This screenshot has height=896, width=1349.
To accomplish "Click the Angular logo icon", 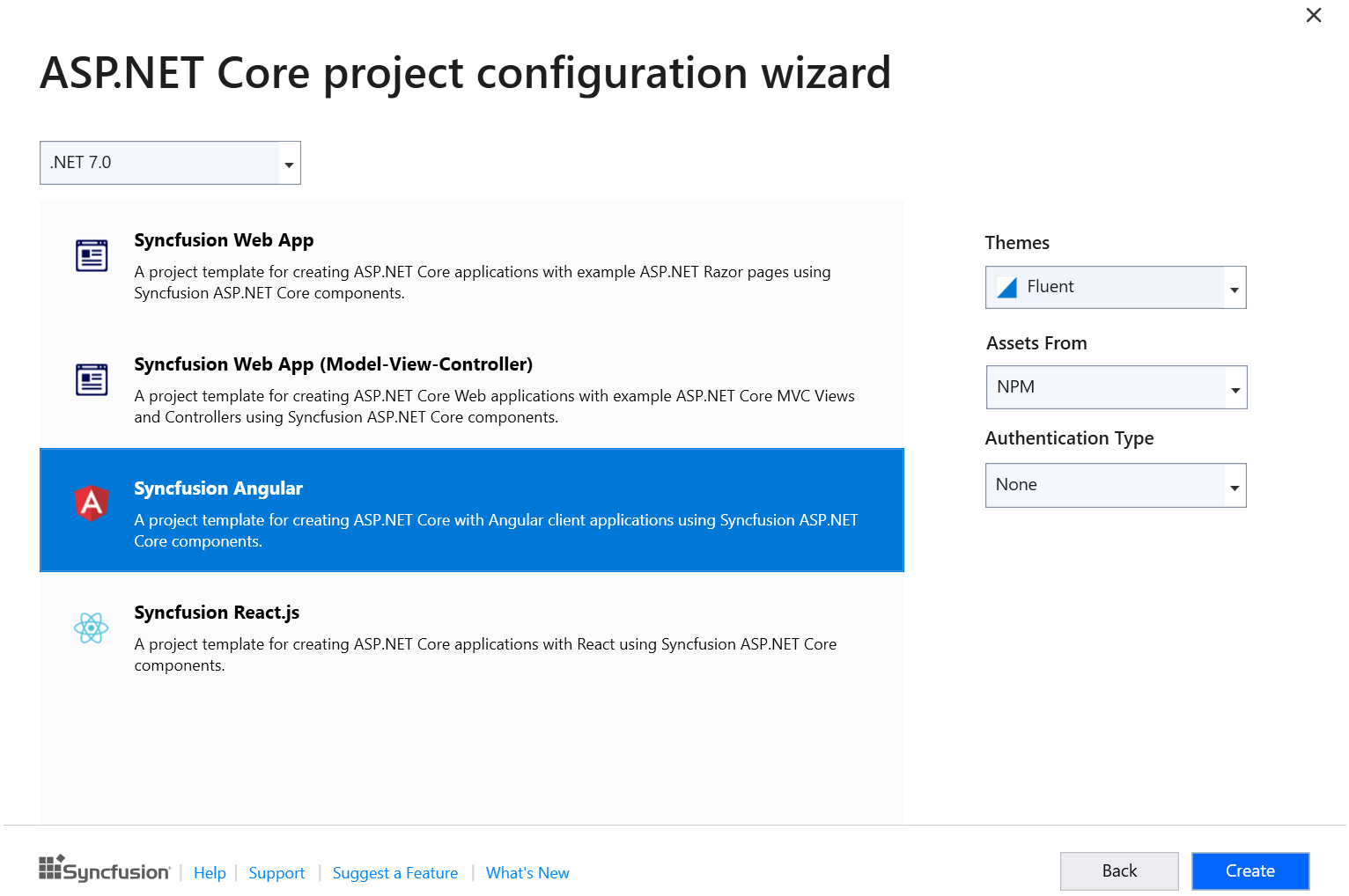I will click(92, 503).
